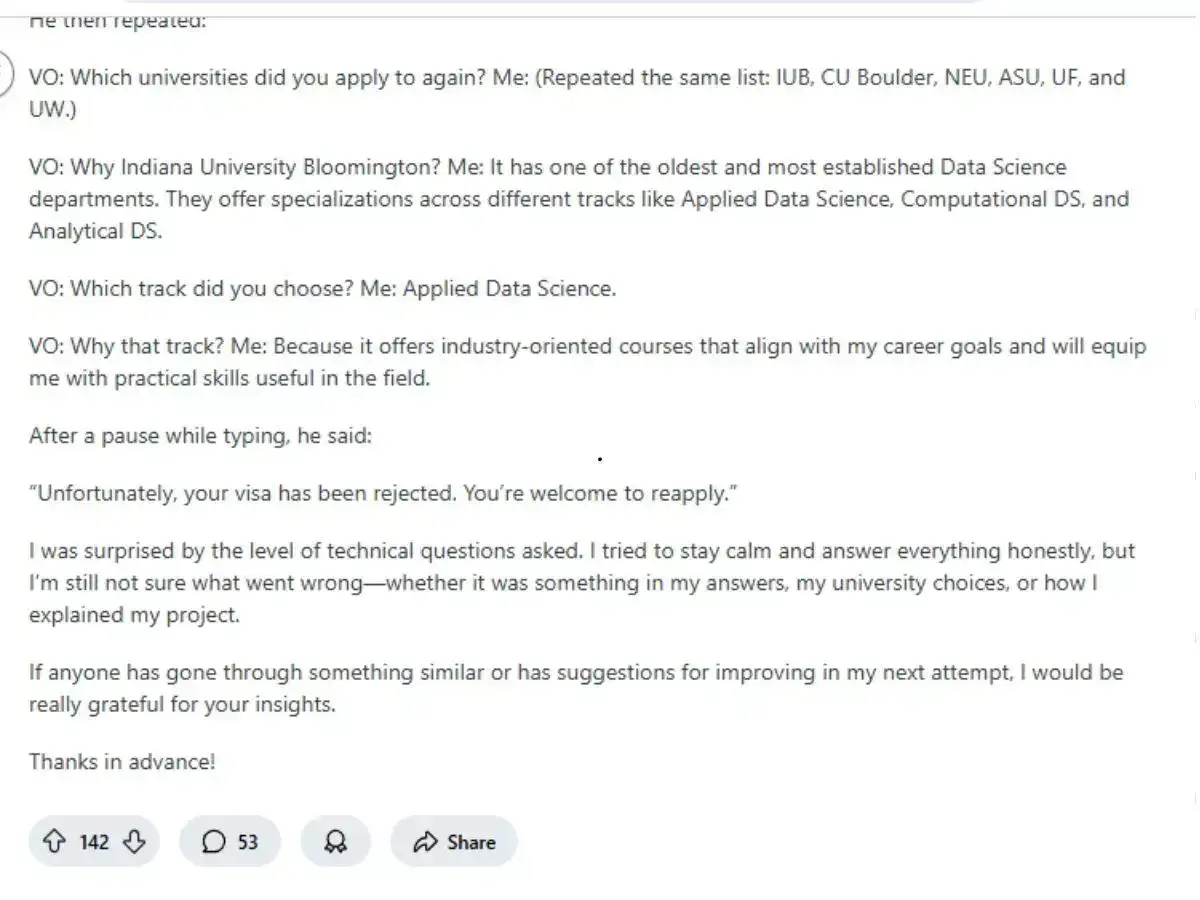Give an award using the ribbon icon

[335, 841]
